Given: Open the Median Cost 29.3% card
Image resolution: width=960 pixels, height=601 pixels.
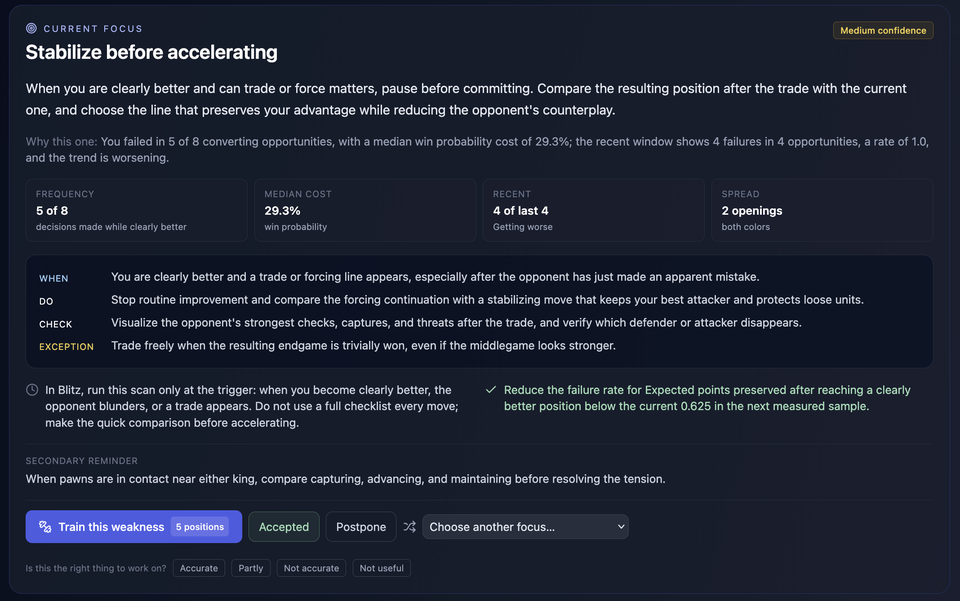Looking at the screenshot, I should pos(365,210).
